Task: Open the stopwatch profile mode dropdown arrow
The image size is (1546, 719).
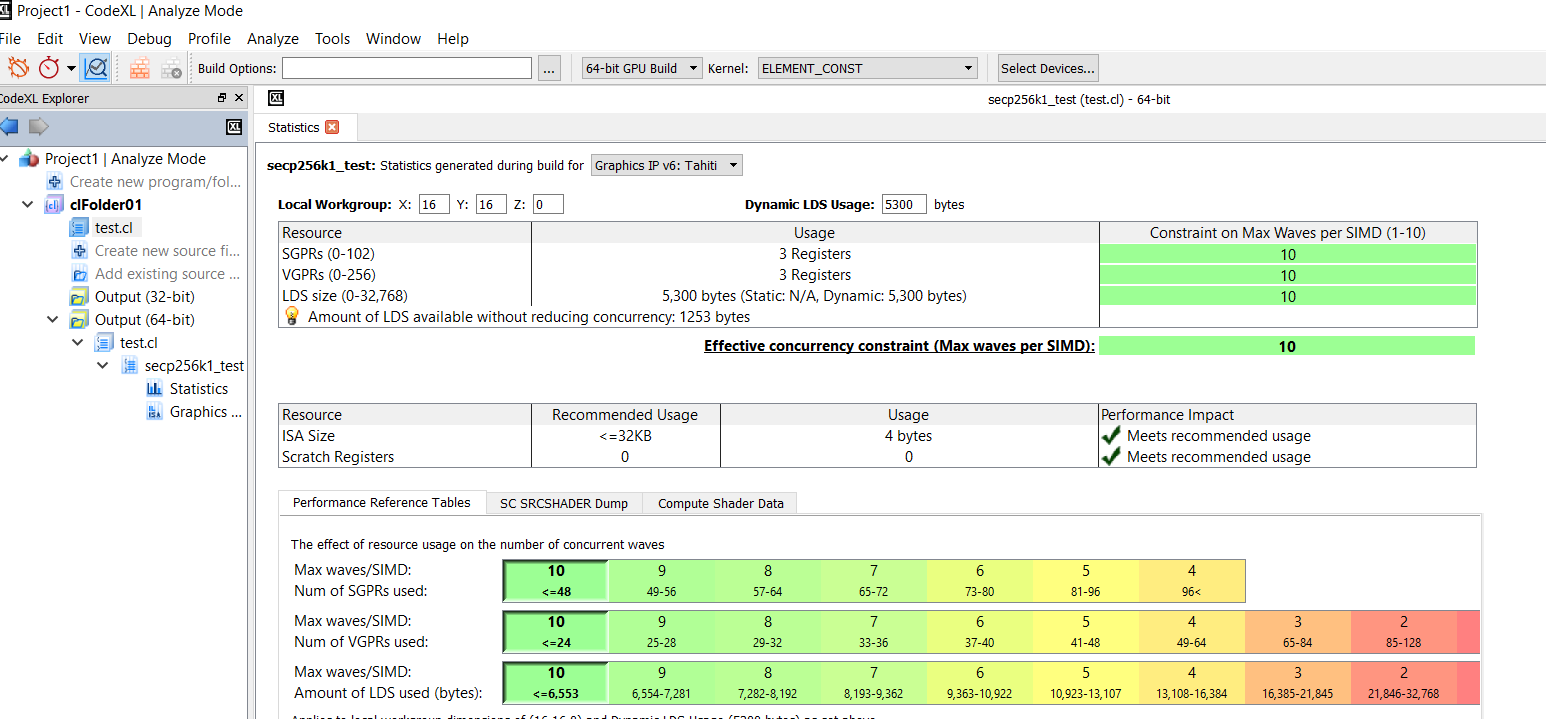Action: tap(71, 69)
